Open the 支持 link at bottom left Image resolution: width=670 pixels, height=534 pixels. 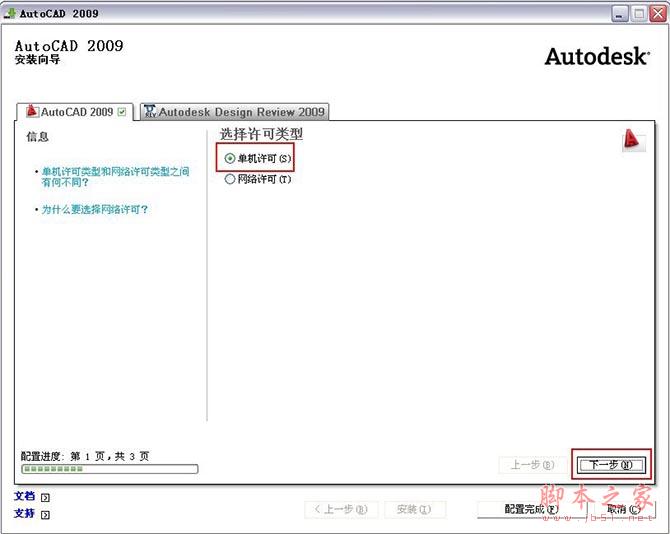[x=24, y=513]
